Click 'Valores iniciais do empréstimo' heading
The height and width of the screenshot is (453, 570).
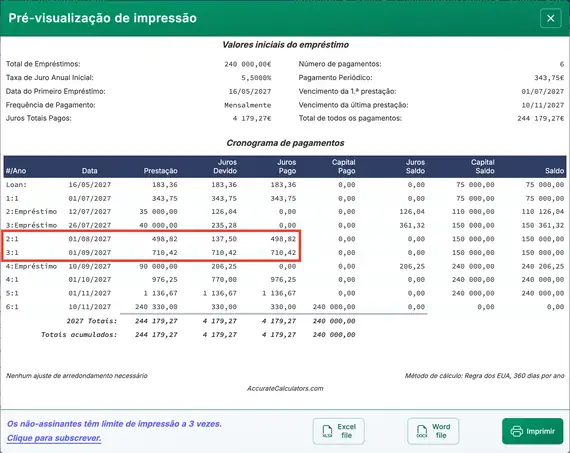click(x=285, y=45)
